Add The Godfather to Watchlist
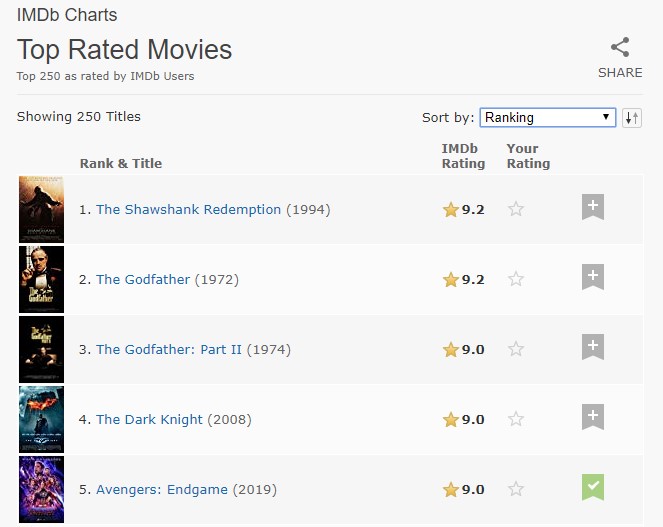This screenshot has width=663, height=527. 593,278
